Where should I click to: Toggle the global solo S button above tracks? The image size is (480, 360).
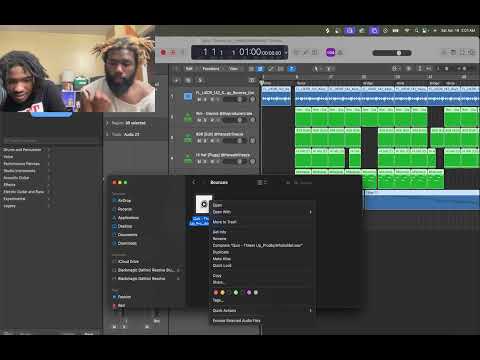click(x=200, y=80)
